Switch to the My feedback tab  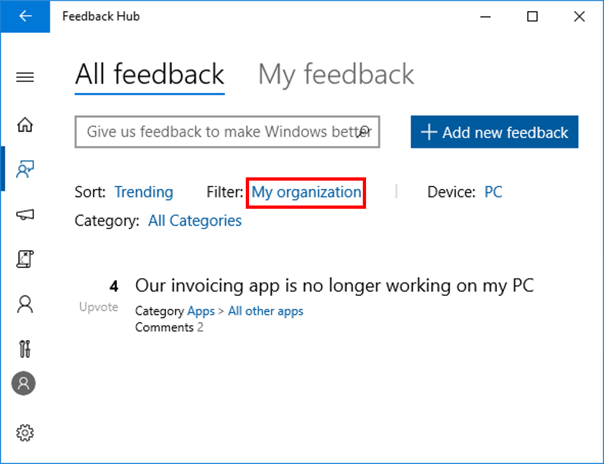[x=335, y=75]
